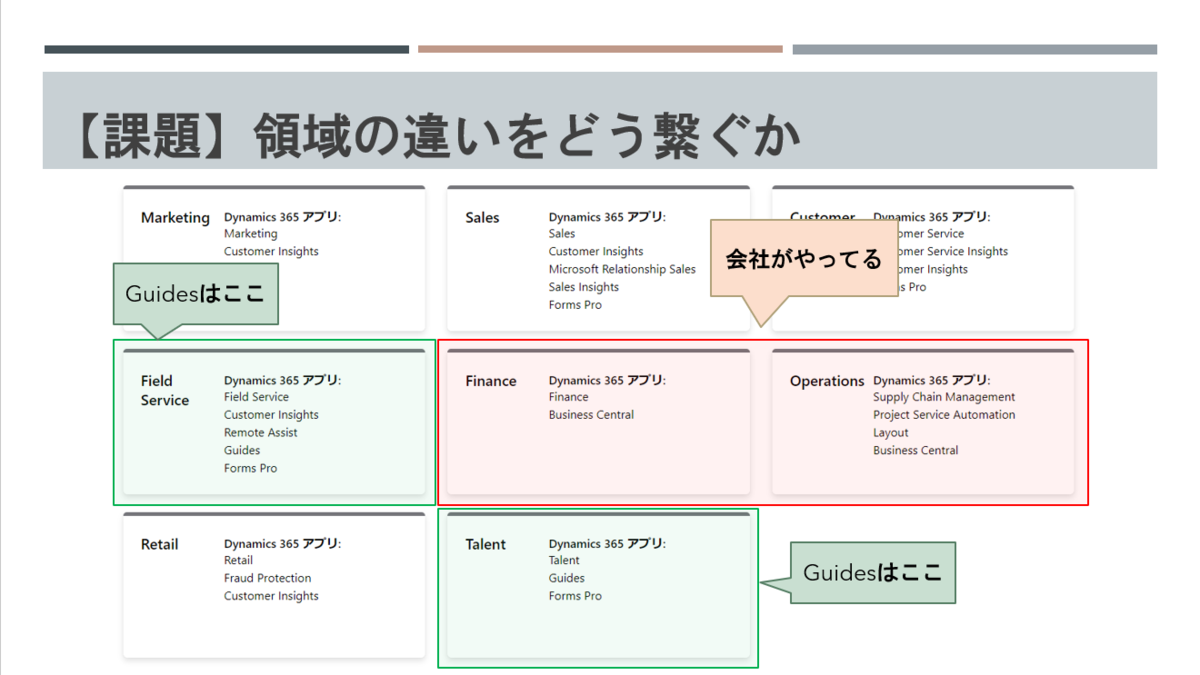The height and width of the screenshot is (675, 1200).
Task: Click Guides in the Field Service card
Action: 242,451
